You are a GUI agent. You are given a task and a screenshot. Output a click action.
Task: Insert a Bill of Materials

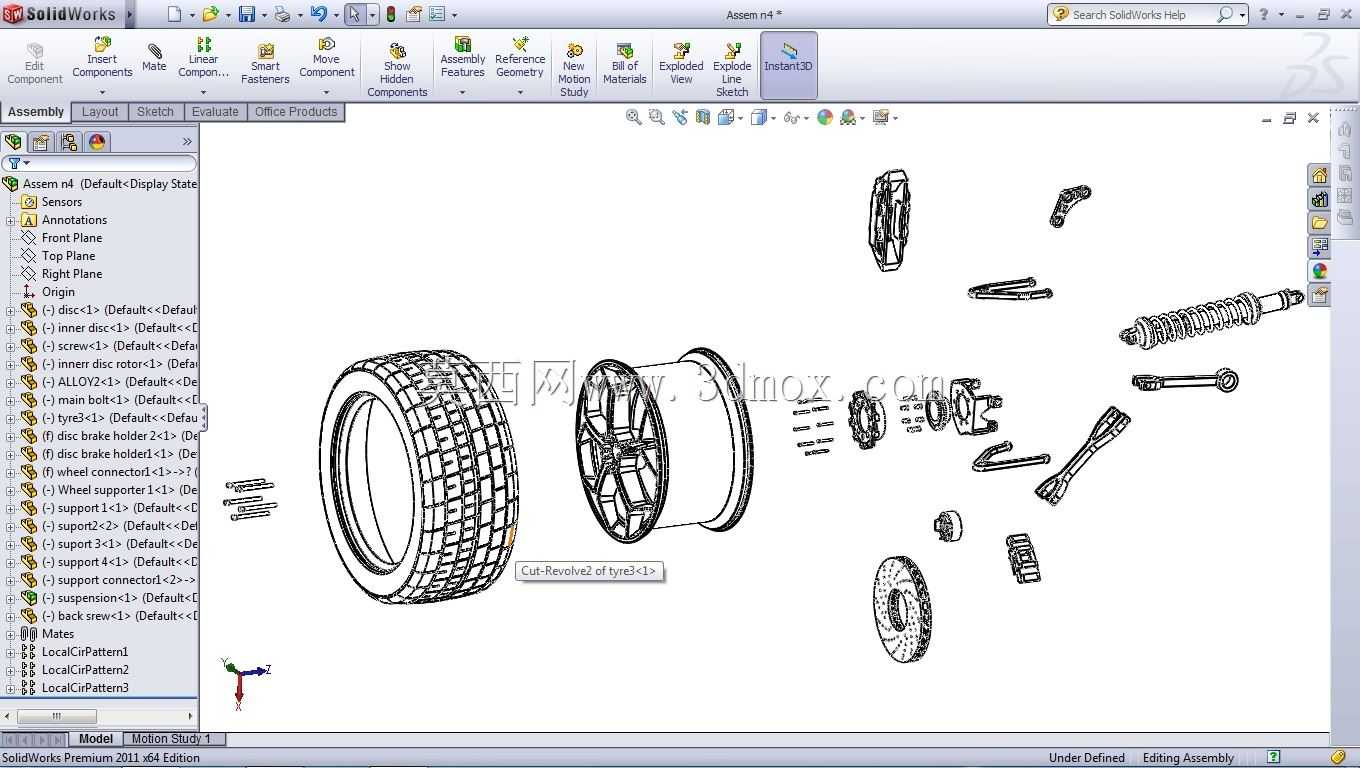click(x=624, y=64)
